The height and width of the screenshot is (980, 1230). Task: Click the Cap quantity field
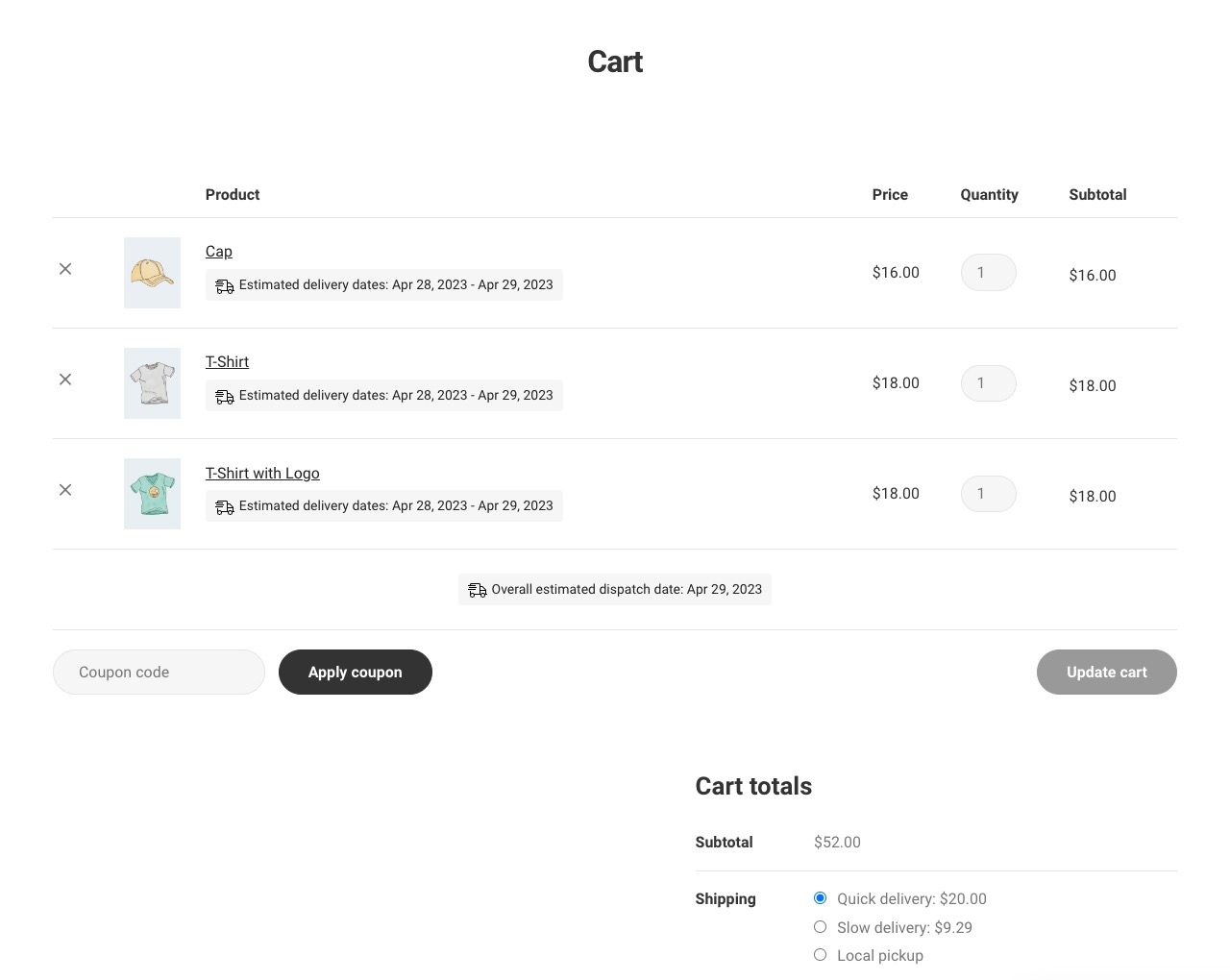988,273
